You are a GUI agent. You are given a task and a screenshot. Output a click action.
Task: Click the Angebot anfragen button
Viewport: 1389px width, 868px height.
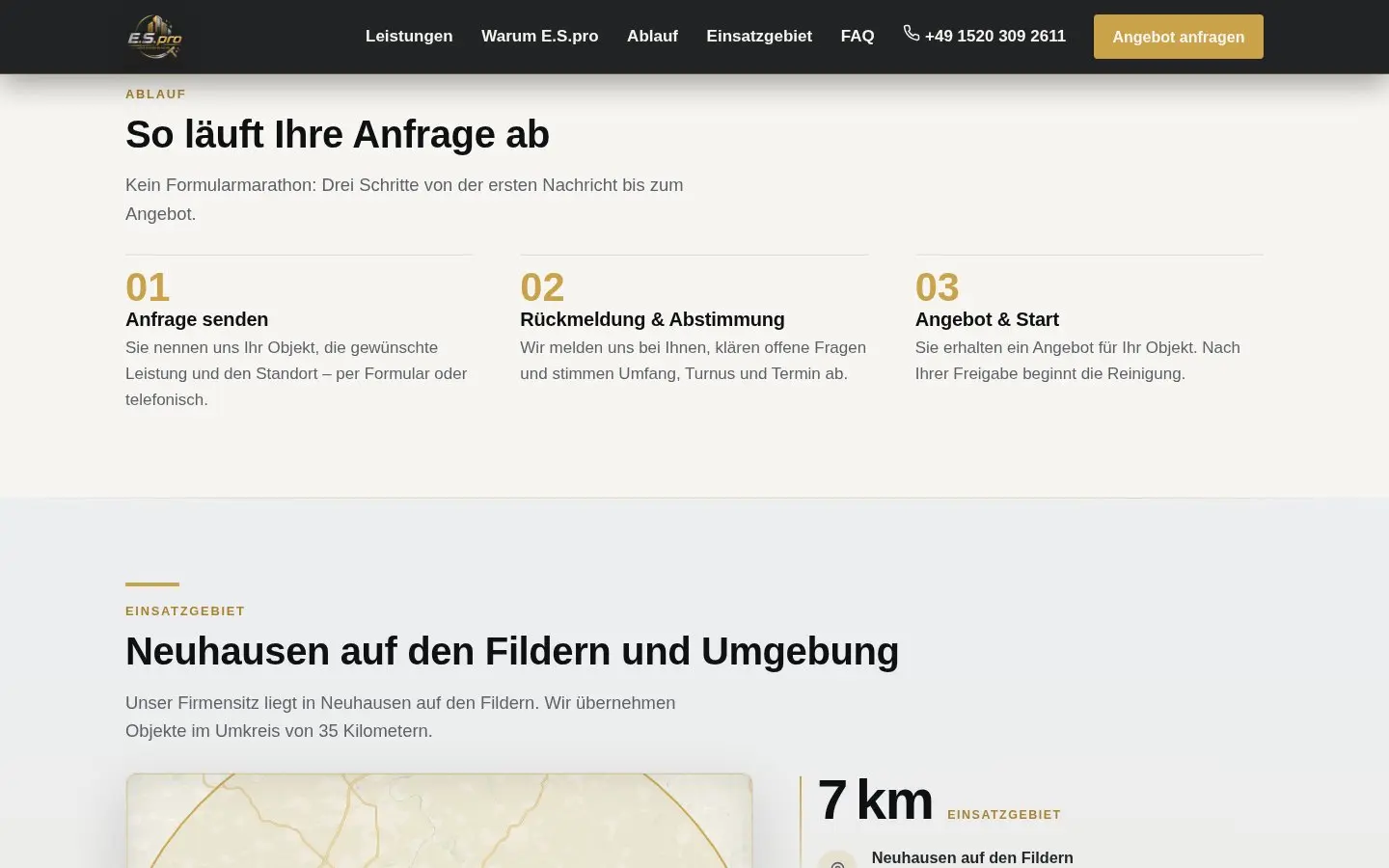point(1179,37)
